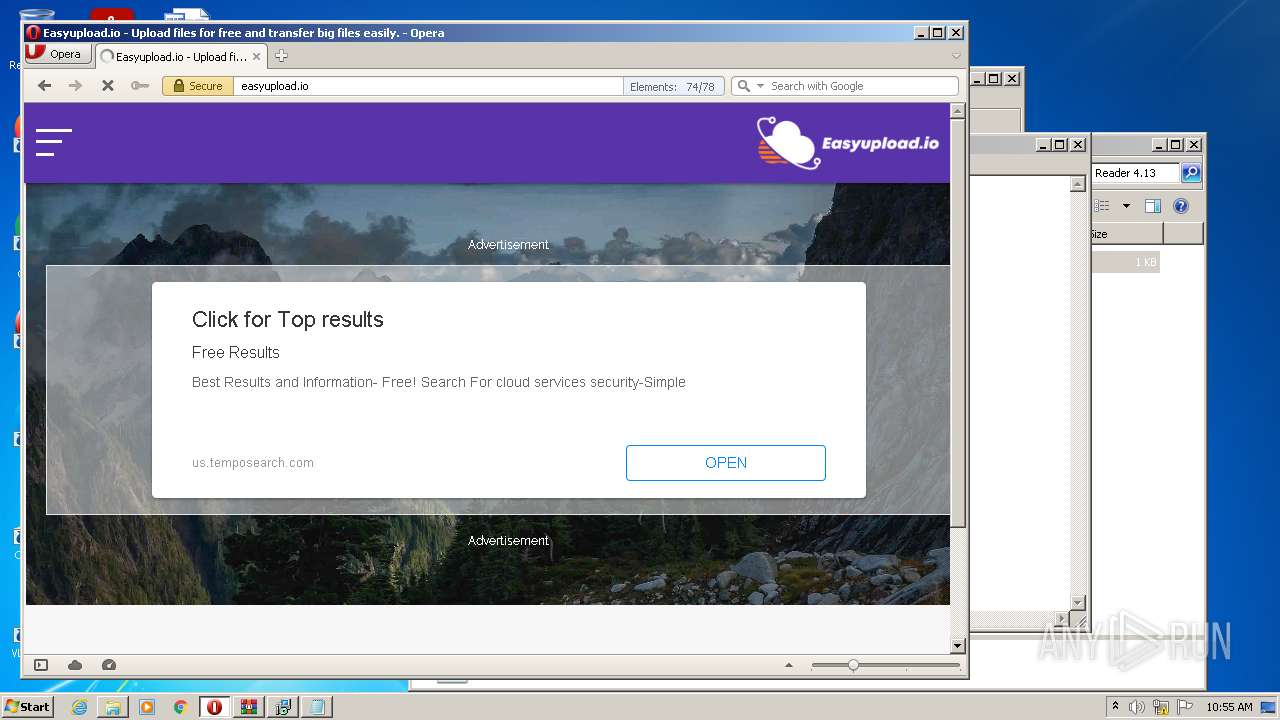Click the Easyupload.io logo
The image size is (1280, 720).
coord(848,143)
